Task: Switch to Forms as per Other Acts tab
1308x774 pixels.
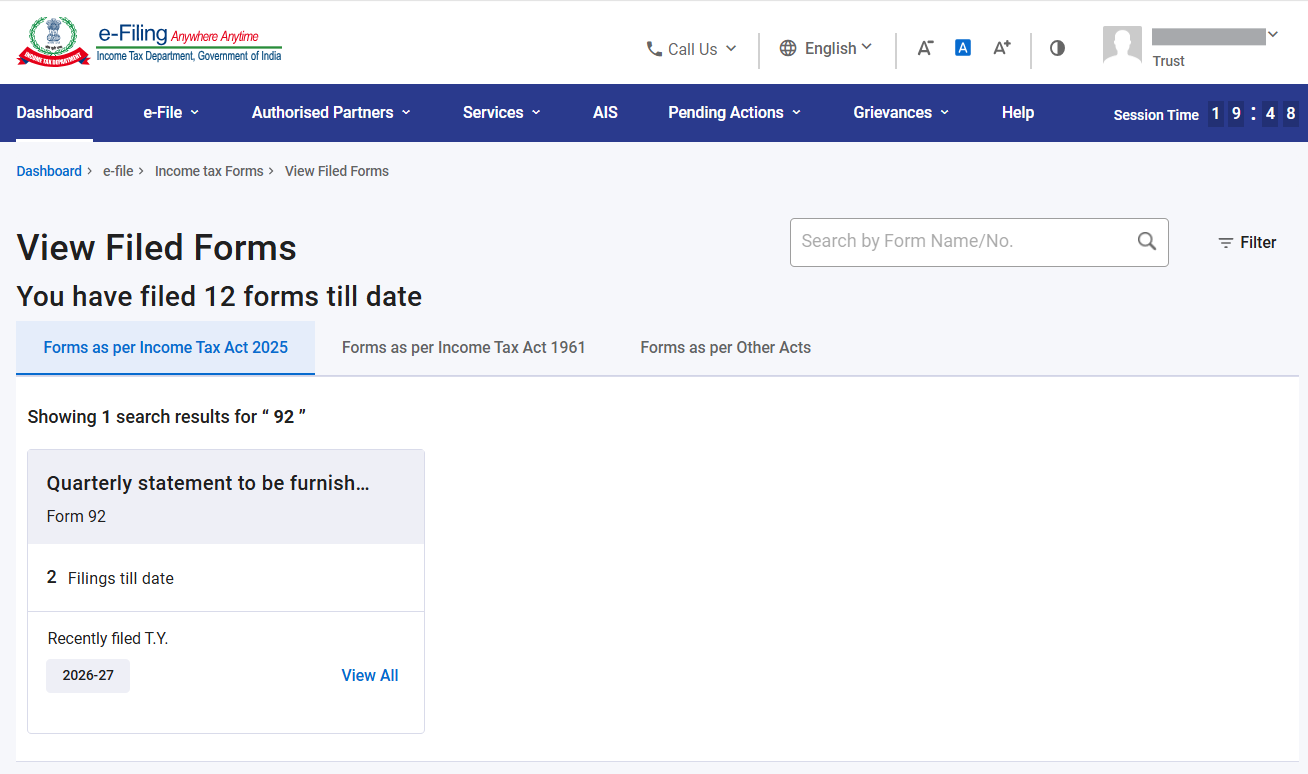Action: [726, 348]
